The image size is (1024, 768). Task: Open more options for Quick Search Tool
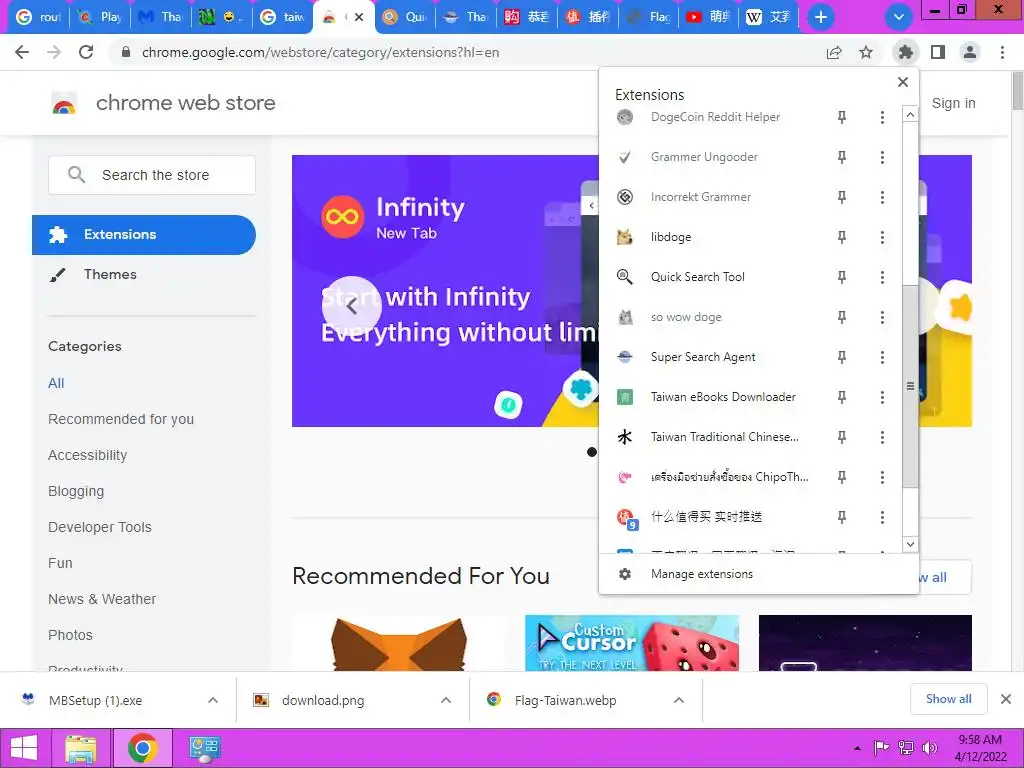[x=882, y=278]
